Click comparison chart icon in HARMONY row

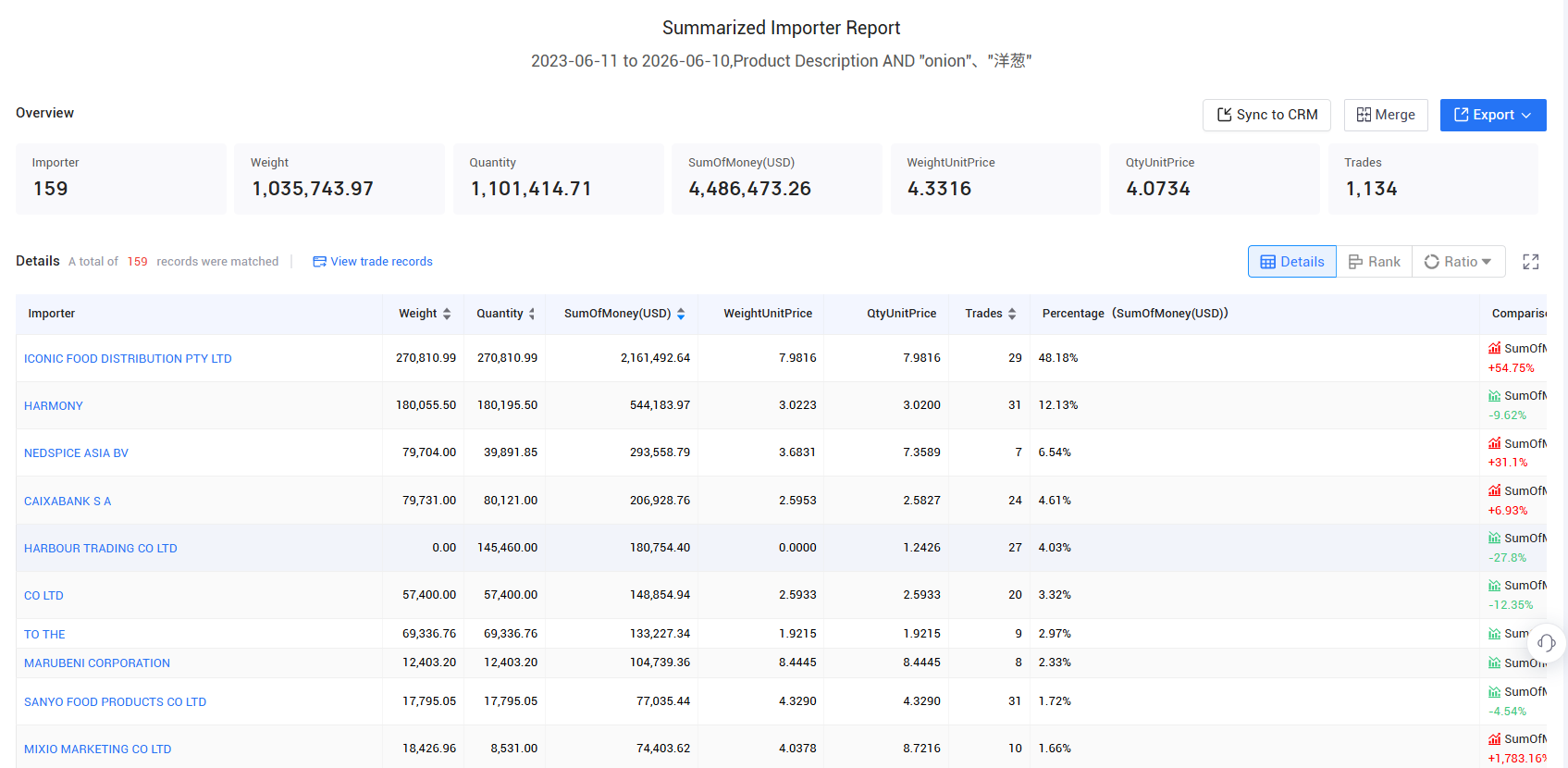[1494, 395]
